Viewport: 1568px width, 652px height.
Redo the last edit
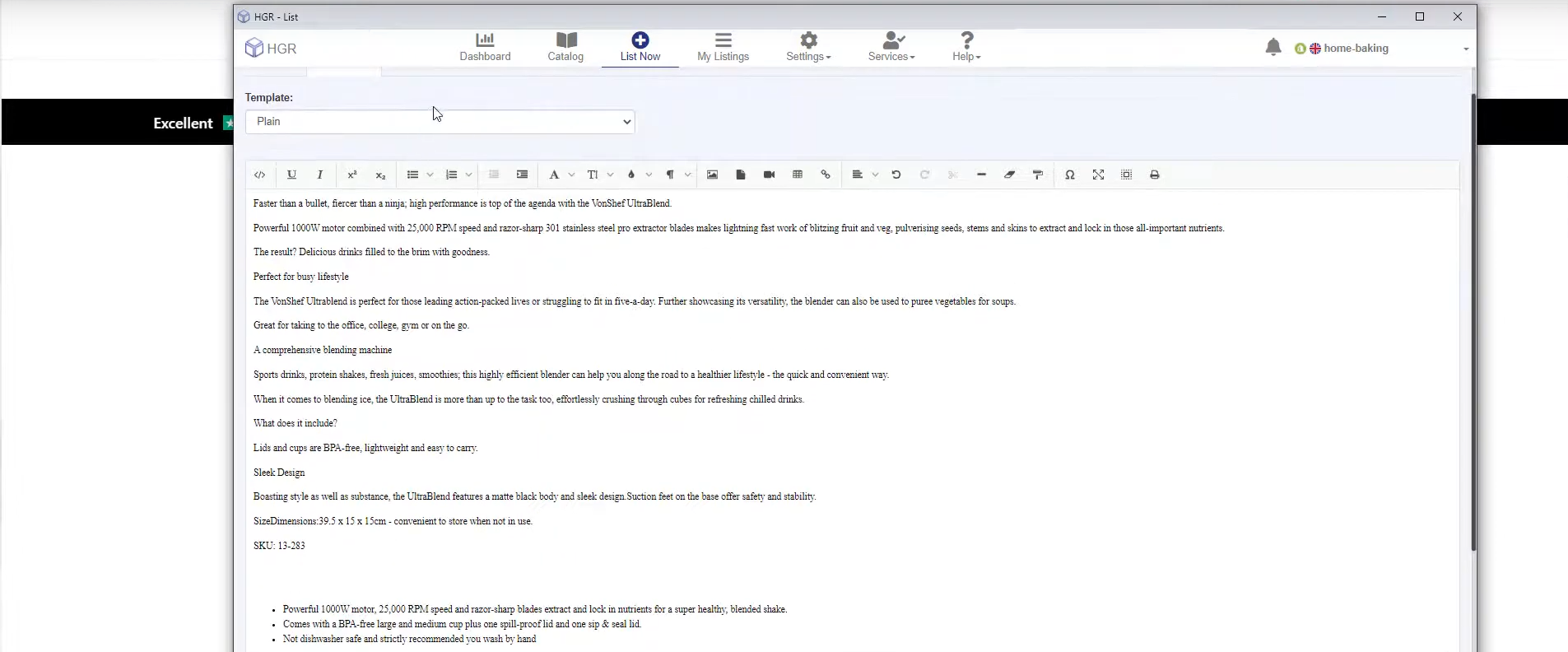click(x=924, y=175)
